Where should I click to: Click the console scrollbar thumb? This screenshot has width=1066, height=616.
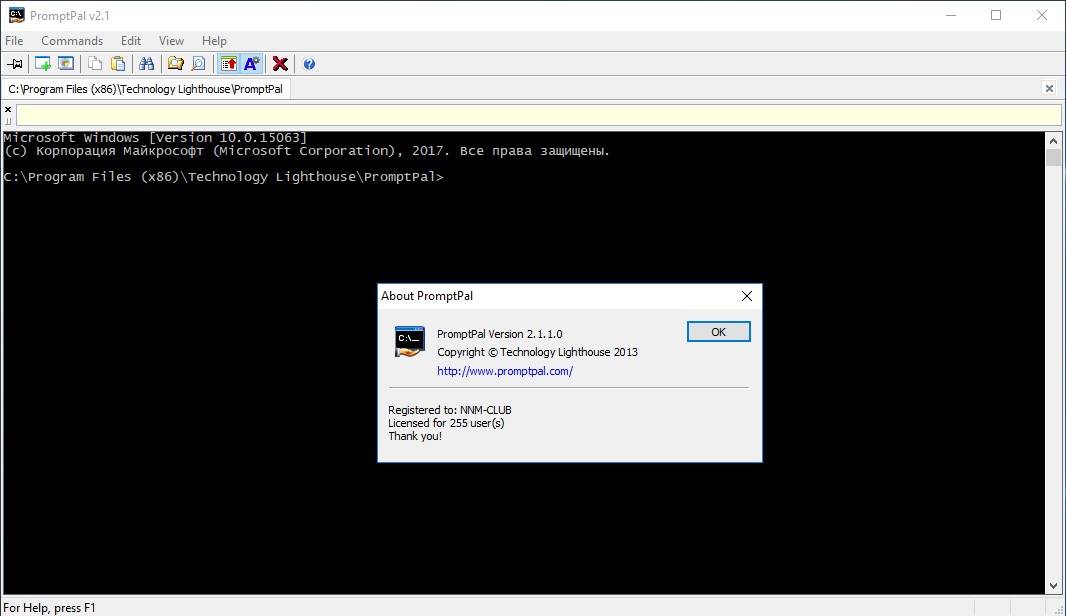tap(1053, 158)
